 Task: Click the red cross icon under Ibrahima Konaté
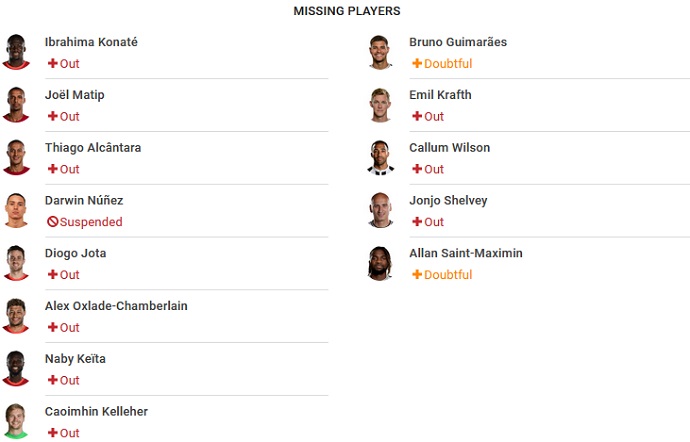[53, 63]
